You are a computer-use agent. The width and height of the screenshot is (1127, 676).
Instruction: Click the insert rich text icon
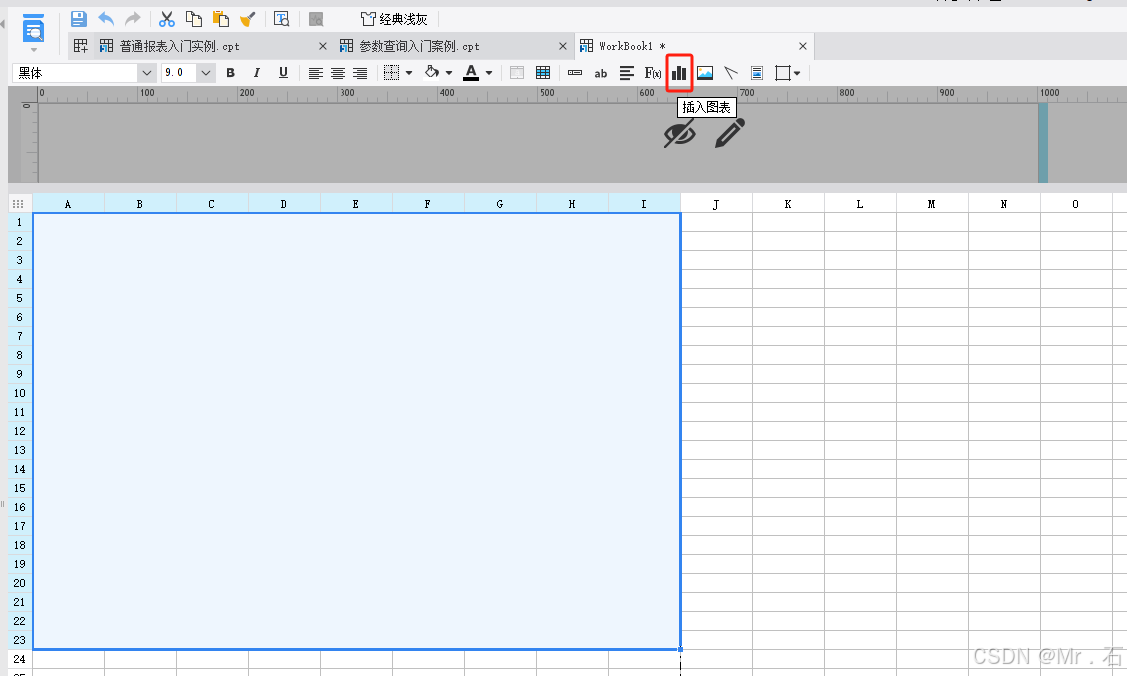coord(627,73)
